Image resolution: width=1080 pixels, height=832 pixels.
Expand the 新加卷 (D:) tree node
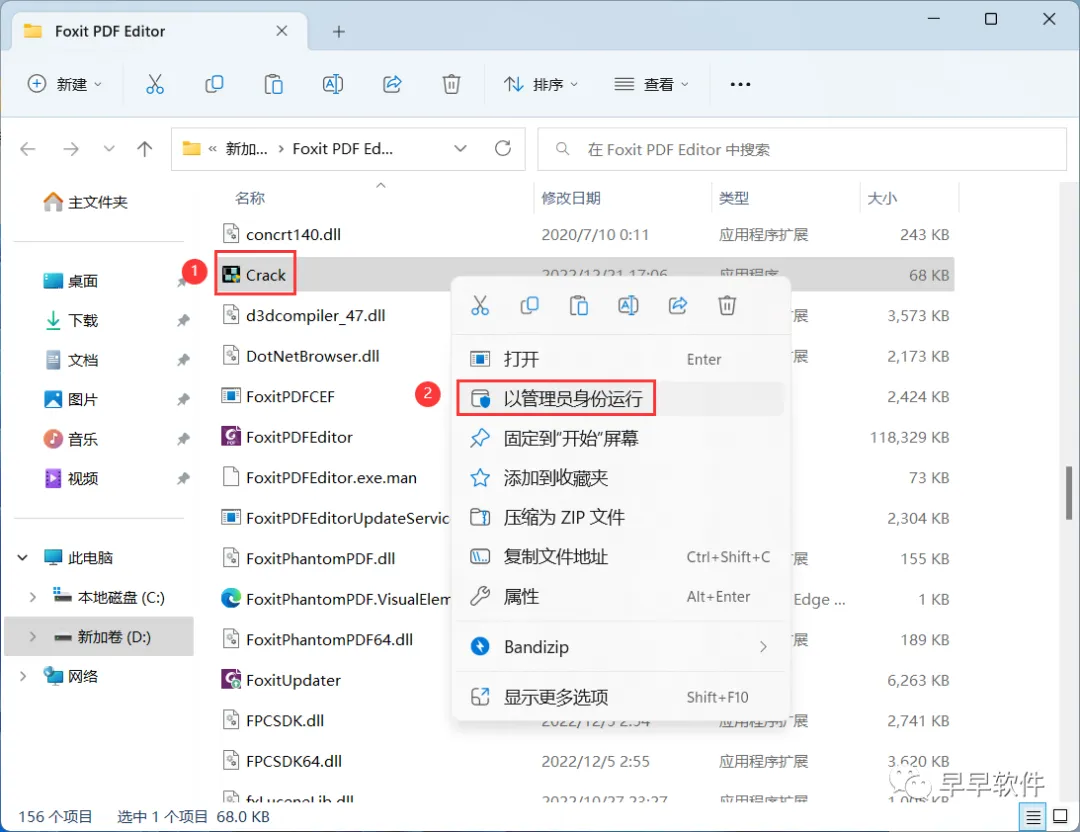(x=32, y=637)
